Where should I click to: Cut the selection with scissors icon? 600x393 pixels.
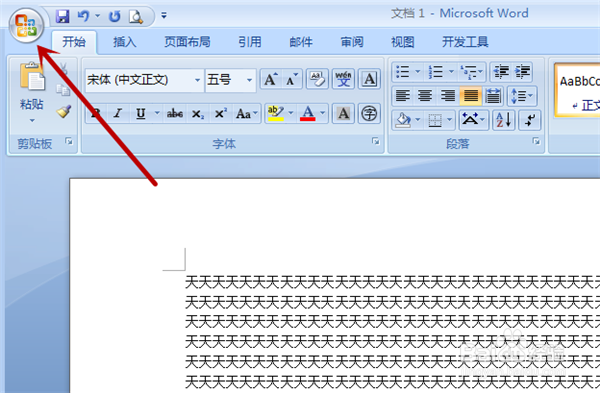pos(64,69)
